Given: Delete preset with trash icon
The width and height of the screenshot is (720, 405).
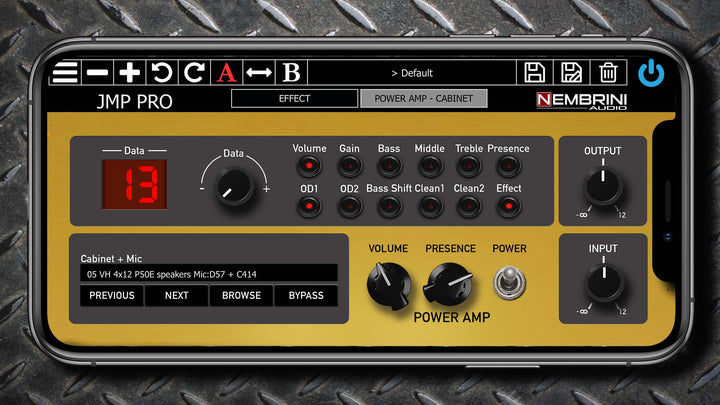Looking at the screenshot, I should (608, 73).
